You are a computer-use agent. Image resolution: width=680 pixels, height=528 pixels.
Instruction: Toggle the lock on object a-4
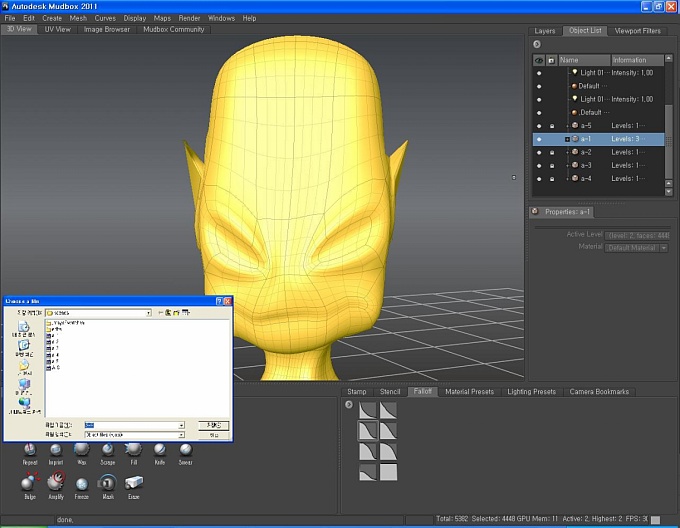[x=551, y=178]
